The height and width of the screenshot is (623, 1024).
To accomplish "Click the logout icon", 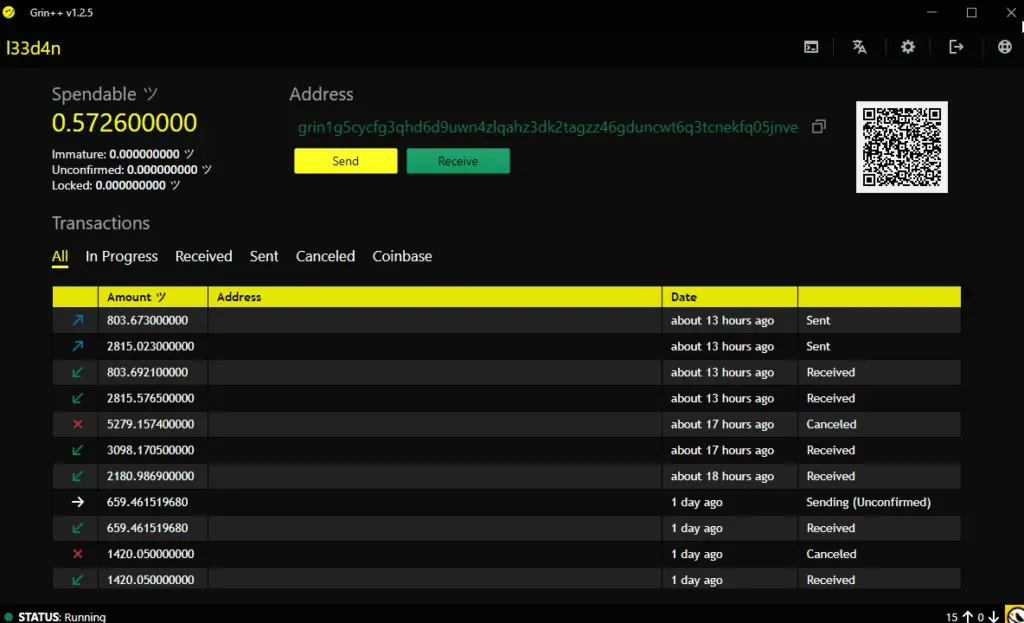I will (956, 47).
